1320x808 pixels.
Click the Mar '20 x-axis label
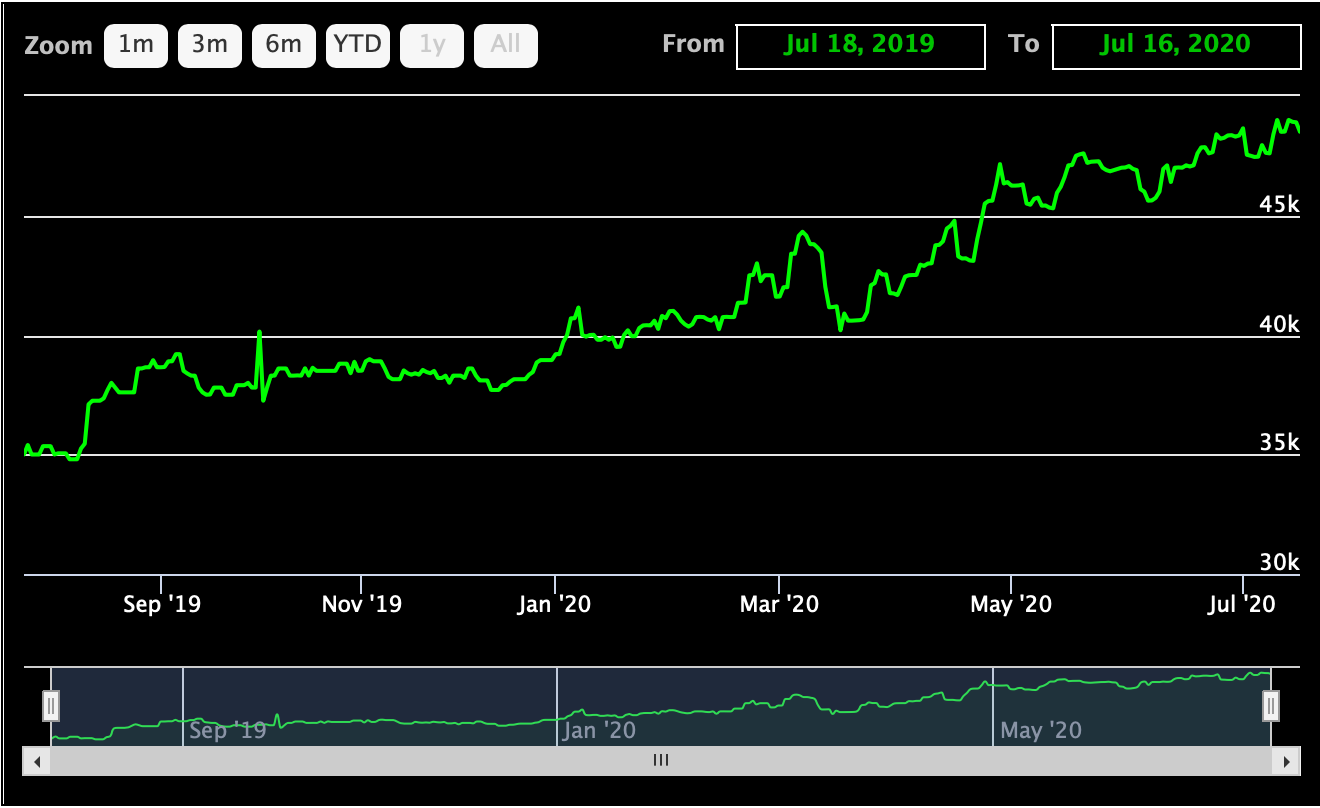(779, 604)
